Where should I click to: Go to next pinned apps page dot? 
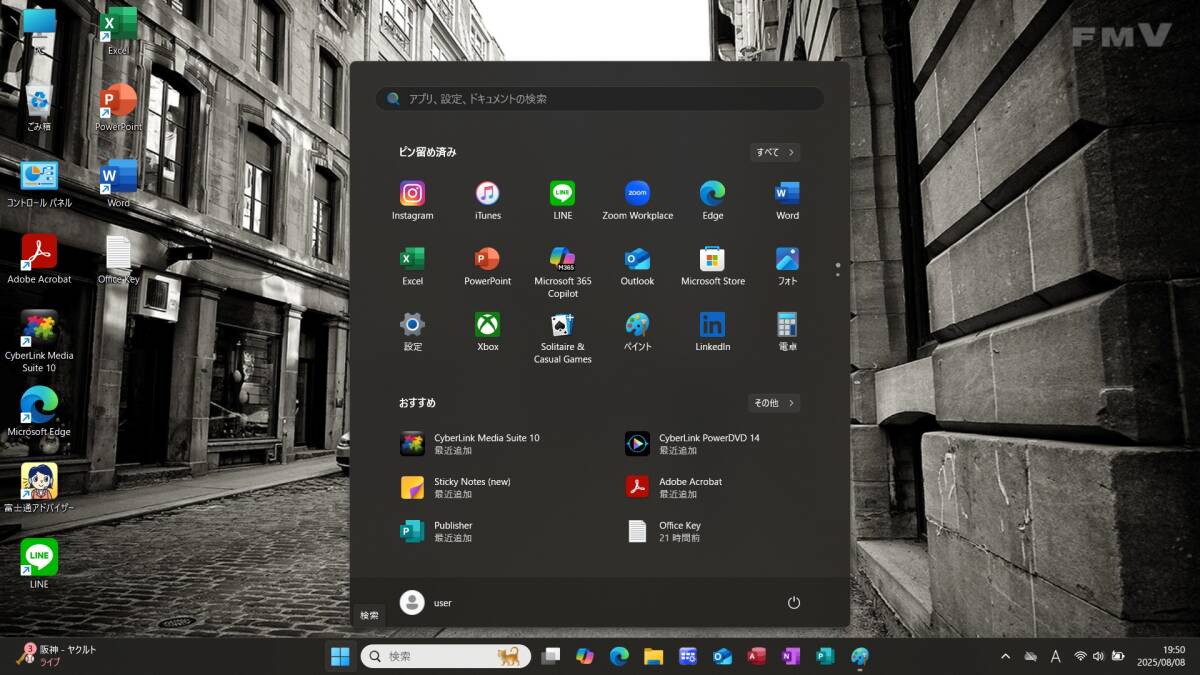point(838,274)
